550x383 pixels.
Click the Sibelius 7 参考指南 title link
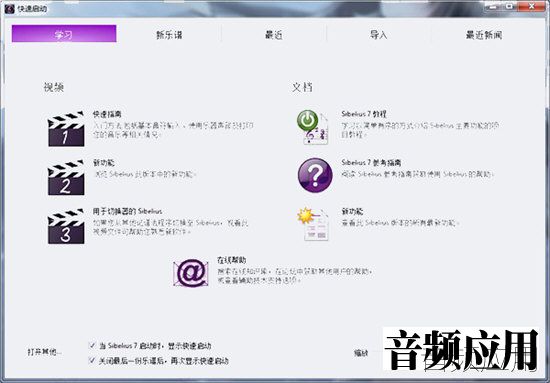(x=371, y=162)
